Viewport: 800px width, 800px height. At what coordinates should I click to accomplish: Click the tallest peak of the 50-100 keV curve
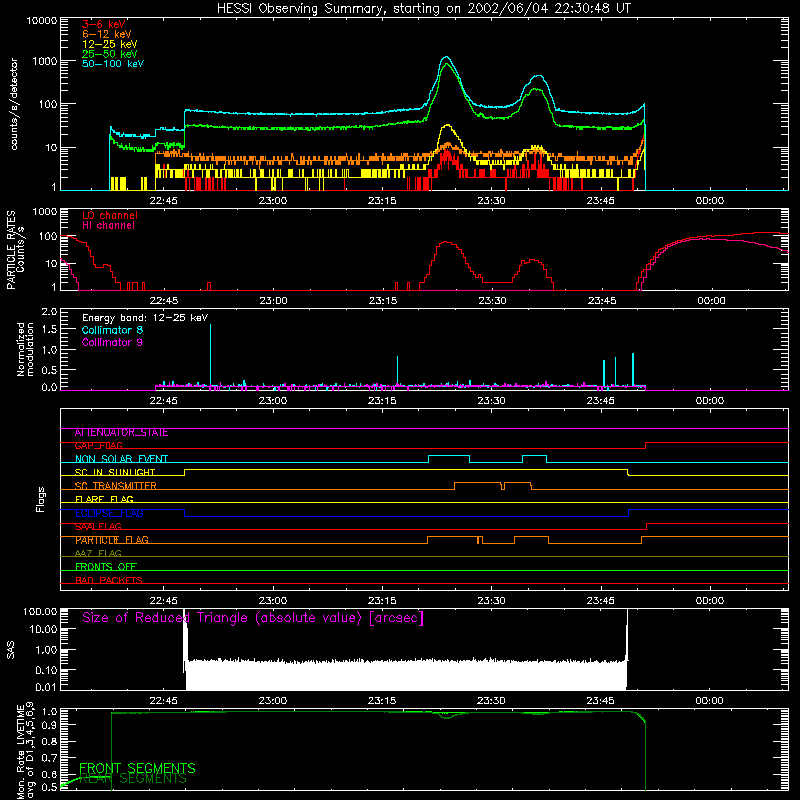pos(446,57)
